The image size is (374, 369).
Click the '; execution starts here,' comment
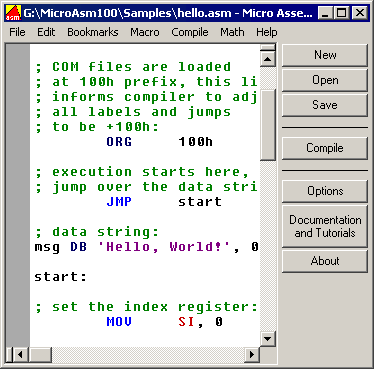(x=142, y=172)
